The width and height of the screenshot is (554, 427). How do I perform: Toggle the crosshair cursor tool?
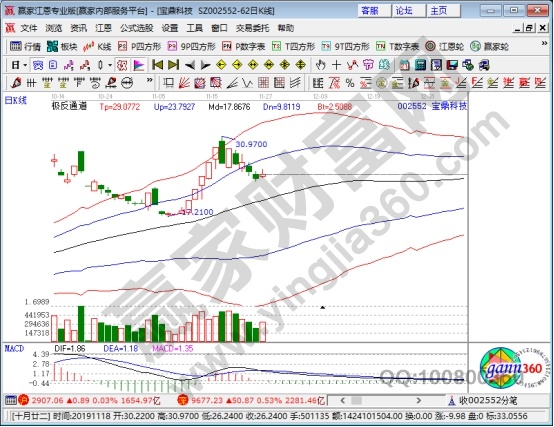[336, 65]
